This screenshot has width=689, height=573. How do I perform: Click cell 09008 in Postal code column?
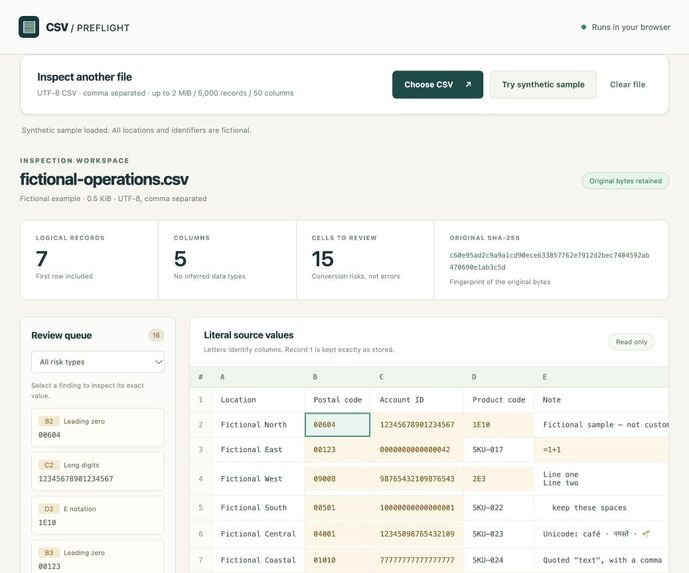pos(337,479)
